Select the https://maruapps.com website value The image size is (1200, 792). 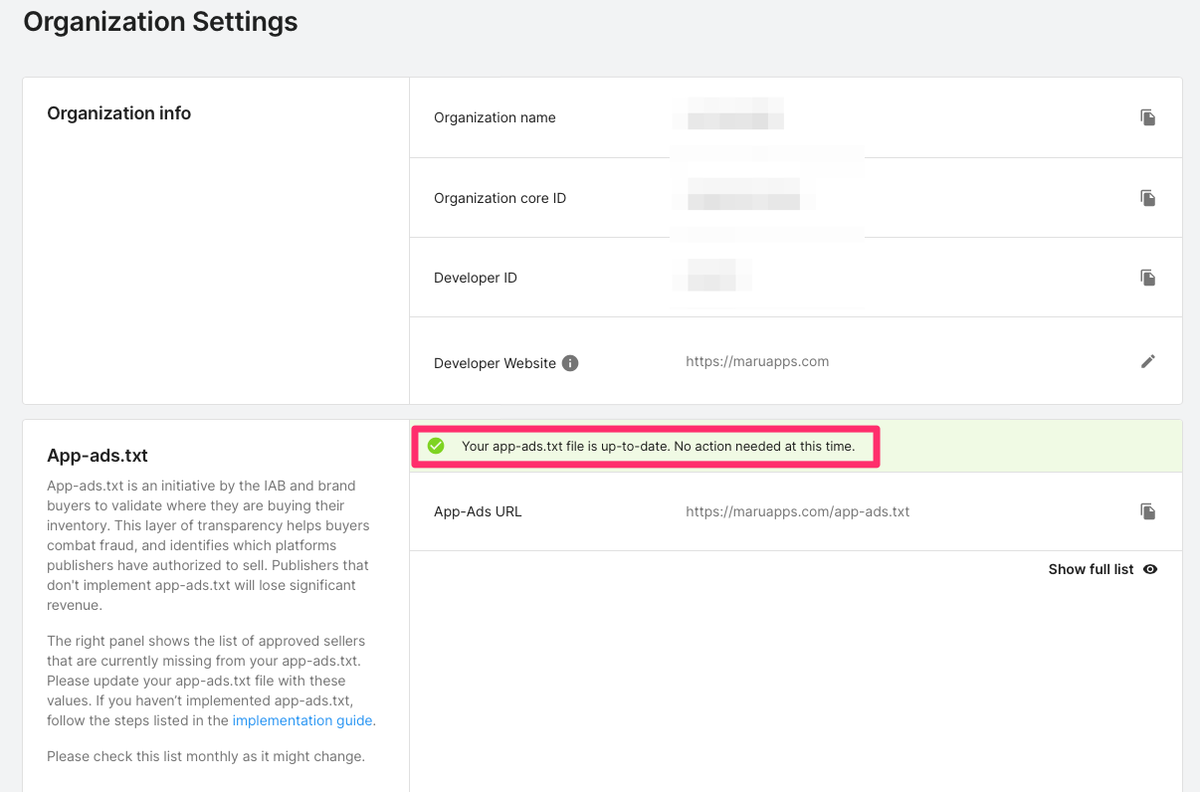(757, 361)
